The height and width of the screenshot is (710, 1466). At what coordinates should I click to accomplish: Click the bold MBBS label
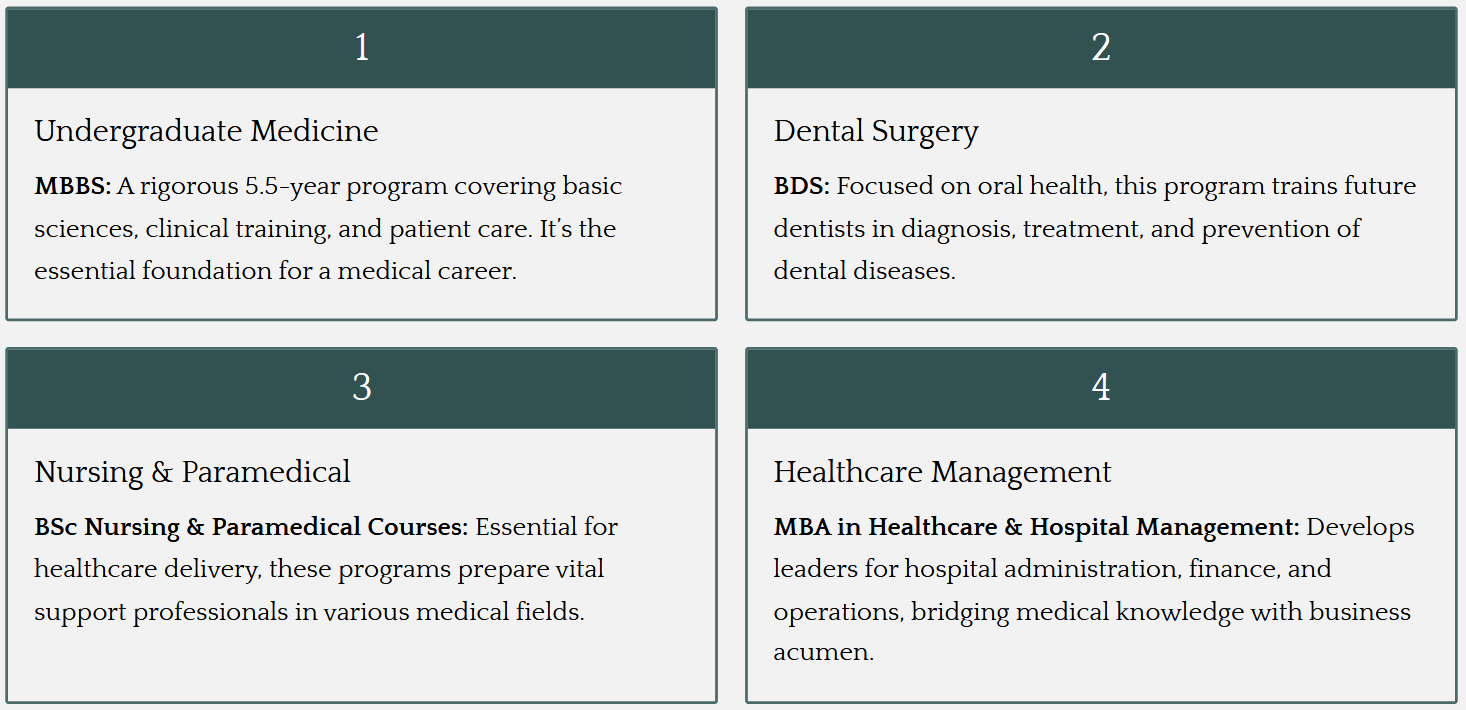[x=72, y=187]
